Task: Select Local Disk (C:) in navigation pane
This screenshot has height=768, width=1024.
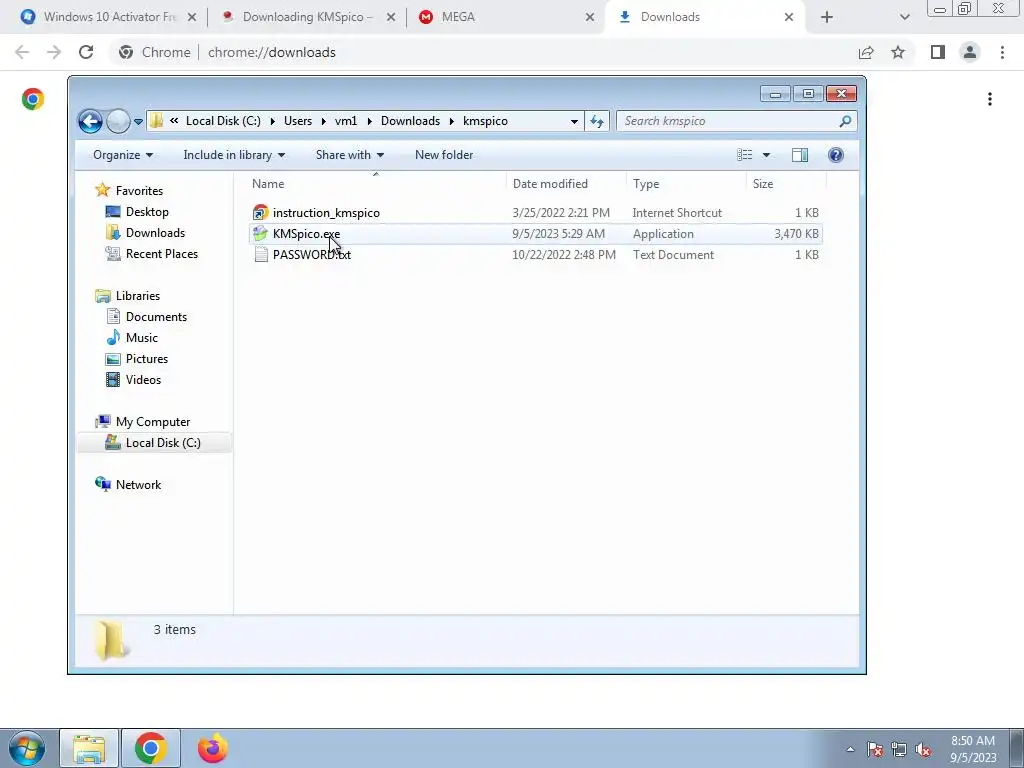Action: [x=163, y=443]
